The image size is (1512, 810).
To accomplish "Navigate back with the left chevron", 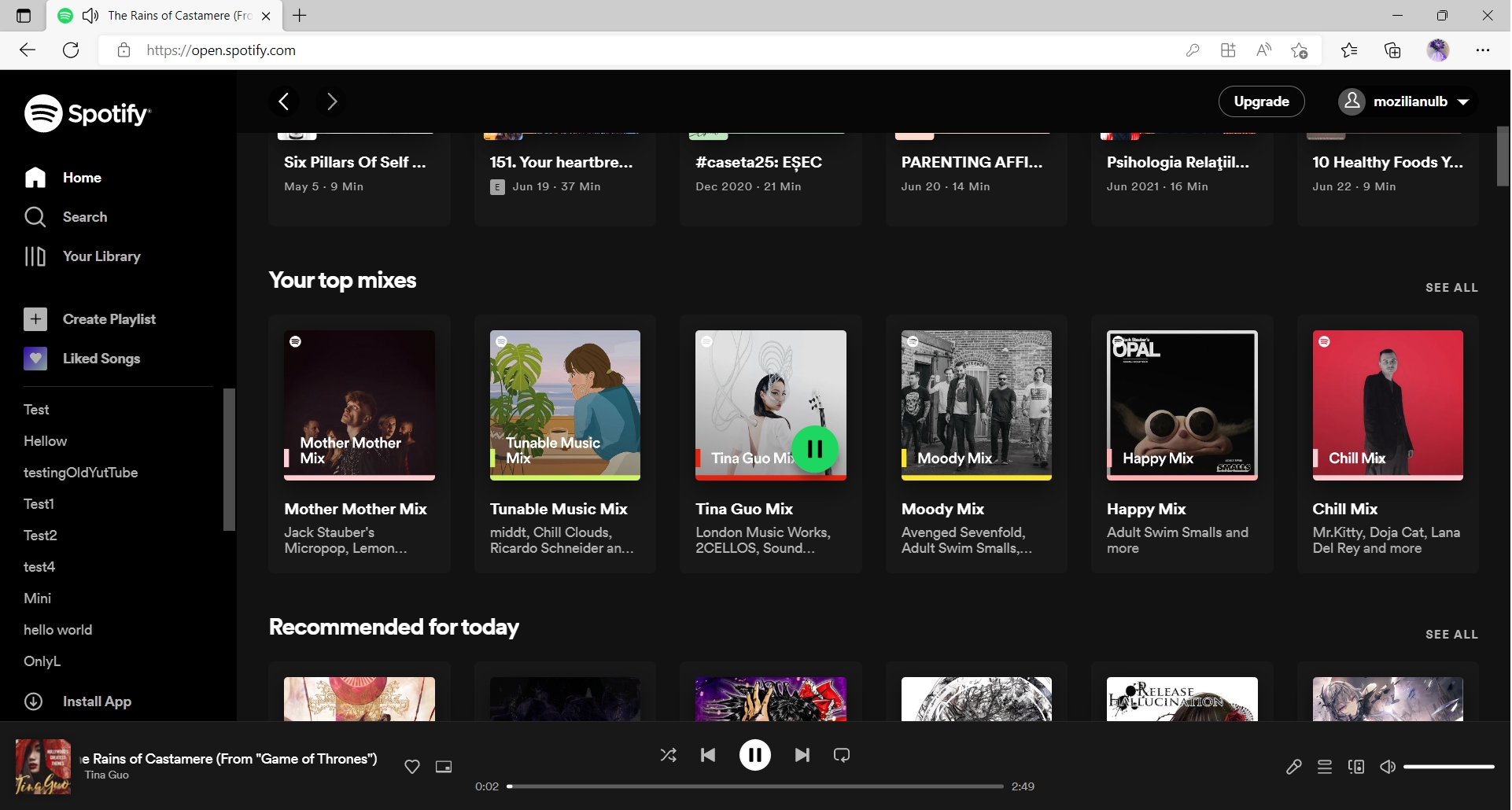I will tap(284, 101).
